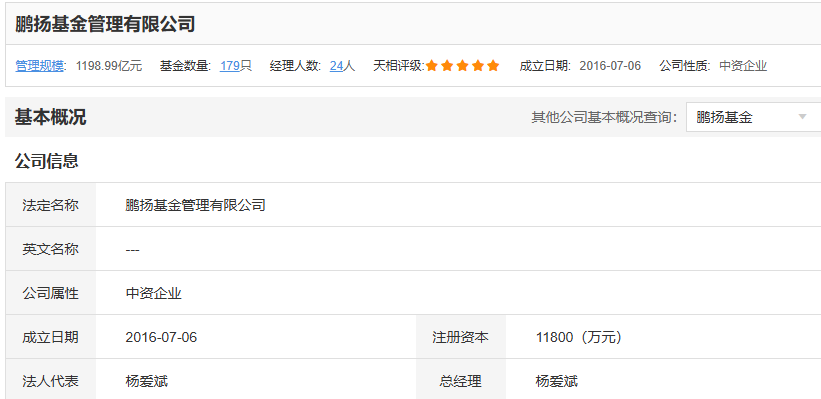Open the 24 managers count link
Viewport: 821px width, 399px height.
tap(336, 66)
